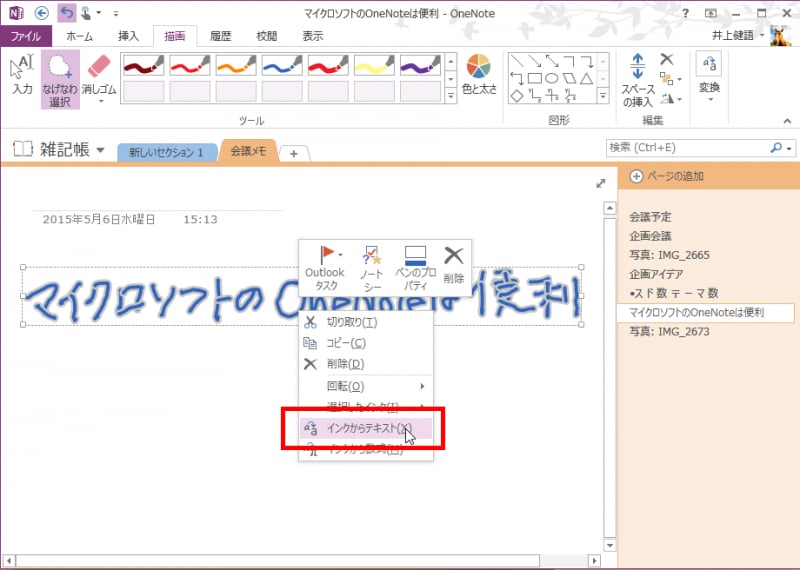Select the straight line shape
The height and width of the screenshot is (570, 800).
pyautogui.click(x=517, y=61)
